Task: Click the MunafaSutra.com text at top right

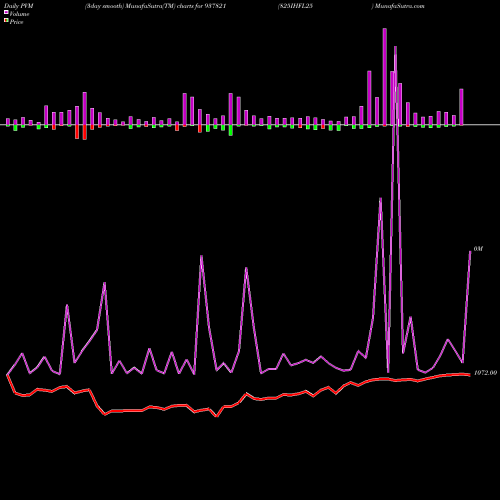Action: (399, 6)
